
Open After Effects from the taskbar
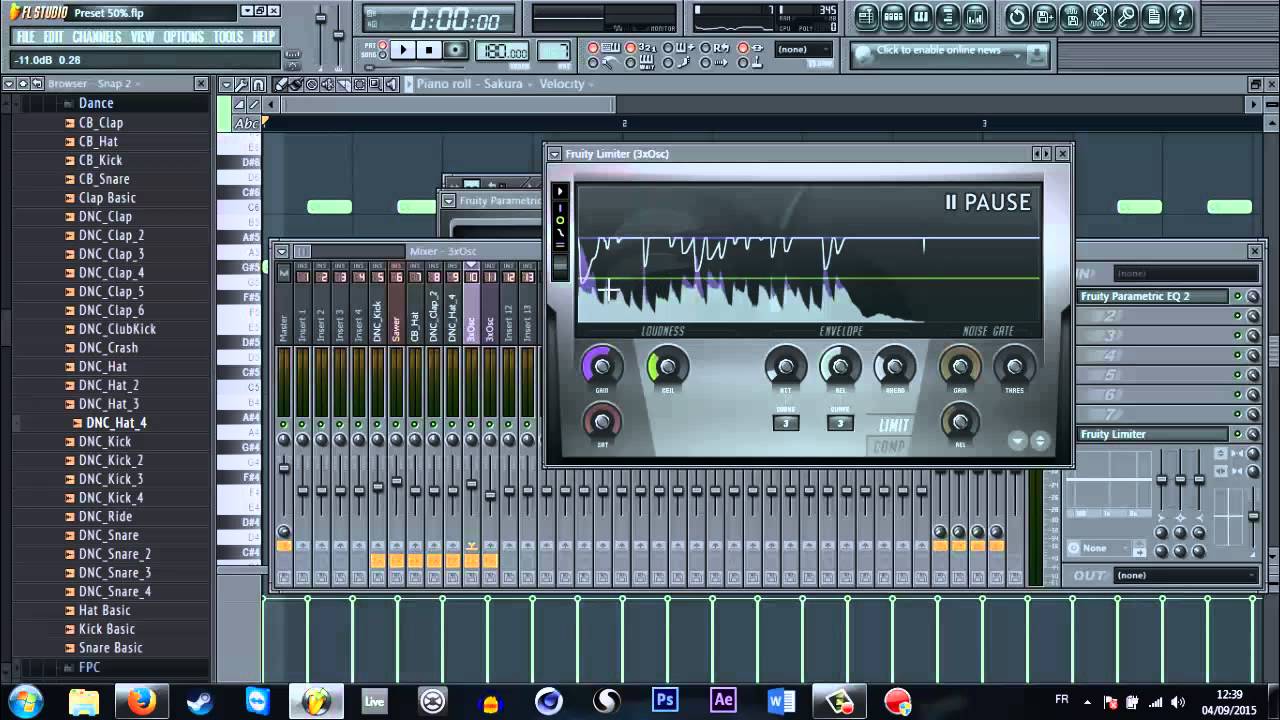723,701
